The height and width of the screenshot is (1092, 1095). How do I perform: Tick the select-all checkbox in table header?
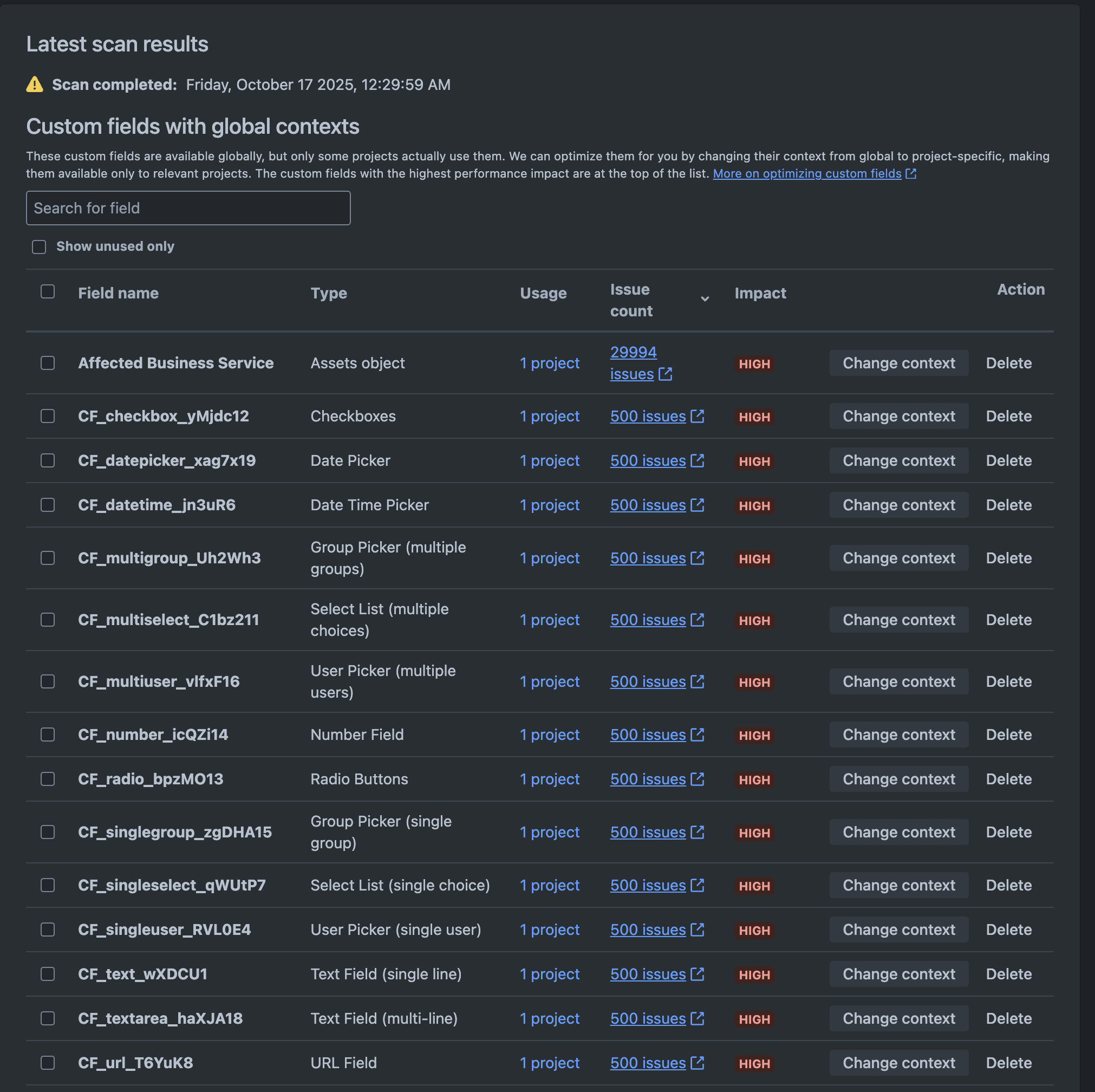48,291
